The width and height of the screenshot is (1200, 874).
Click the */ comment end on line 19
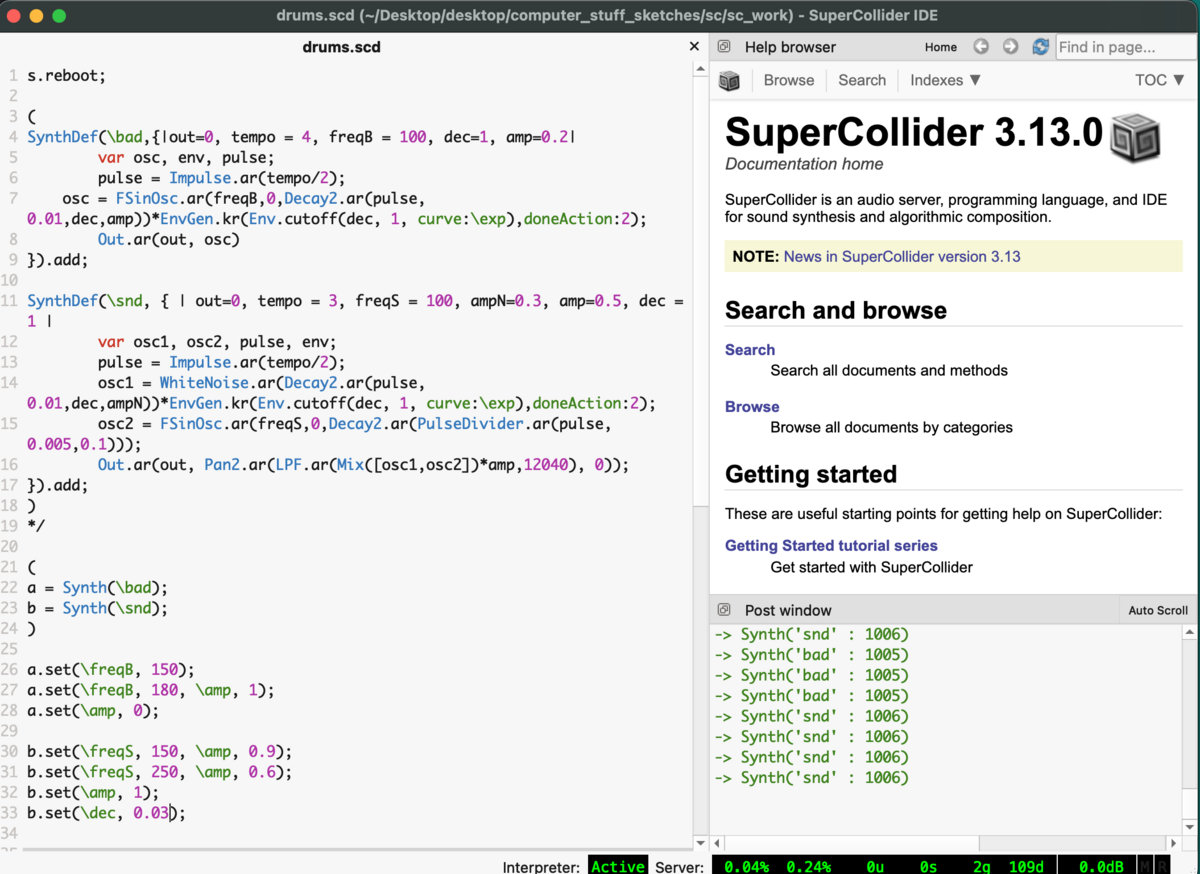36,526
